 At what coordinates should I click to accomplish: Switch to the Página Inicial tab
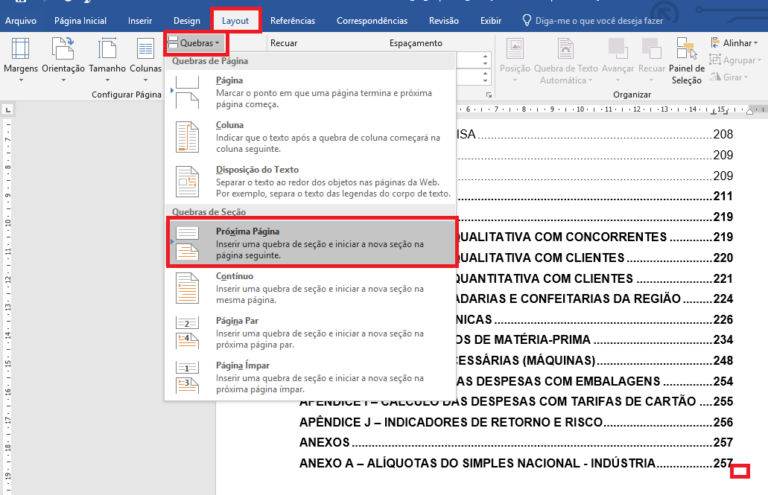(x=80, y=21)
